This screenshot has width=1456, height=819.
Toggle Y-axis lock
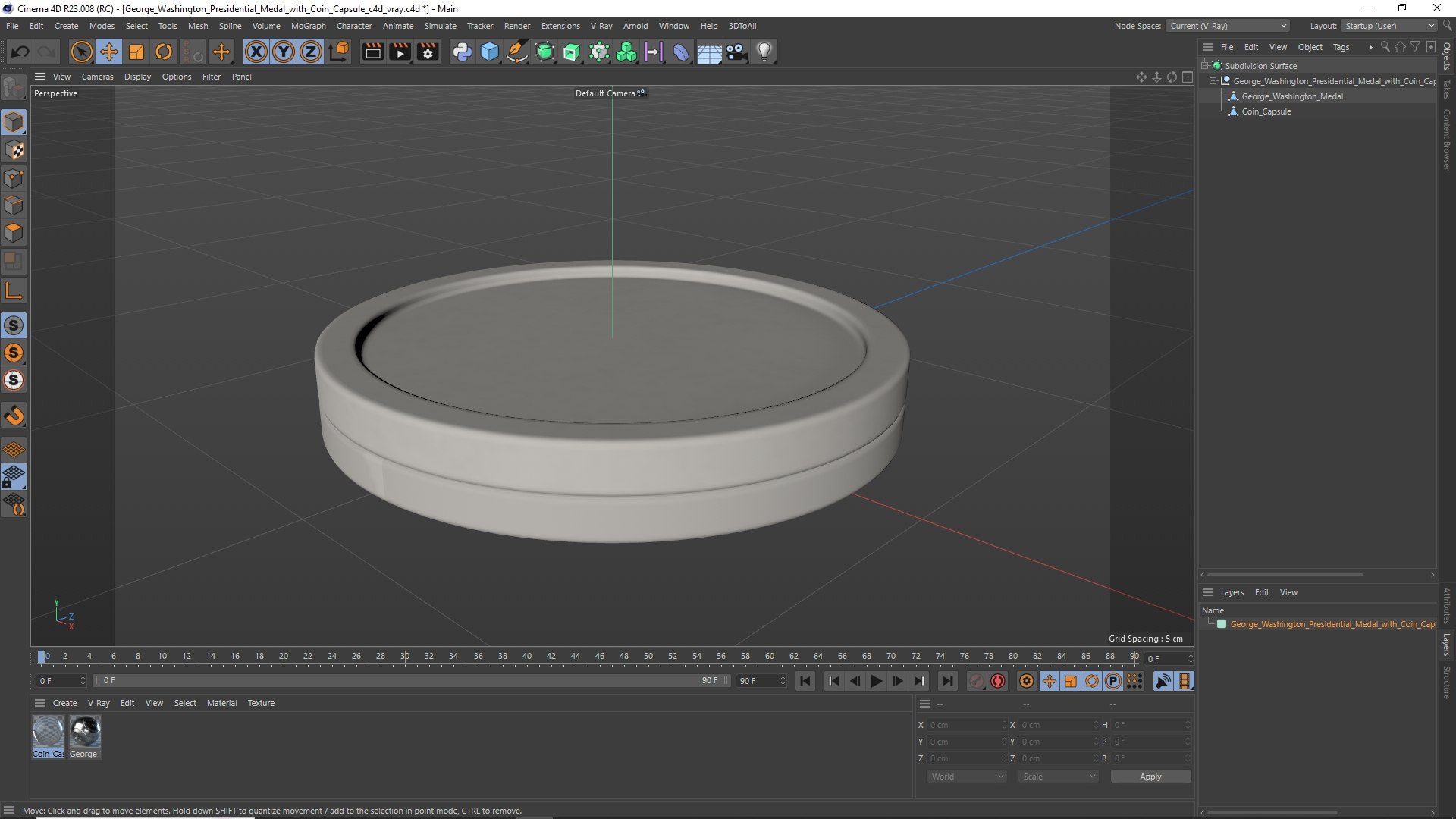284,52
